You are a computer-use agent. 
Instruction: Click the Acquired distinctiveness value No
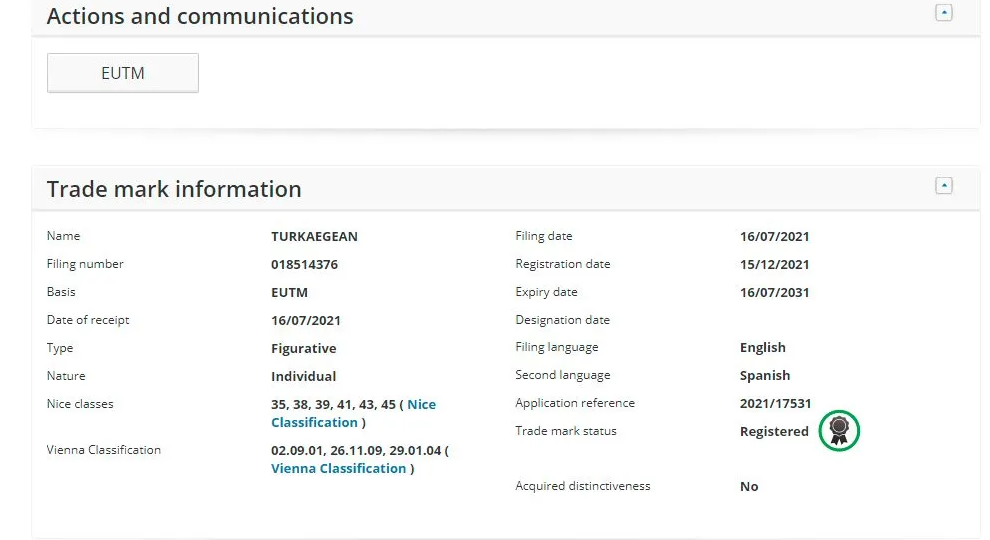[749, 486]
